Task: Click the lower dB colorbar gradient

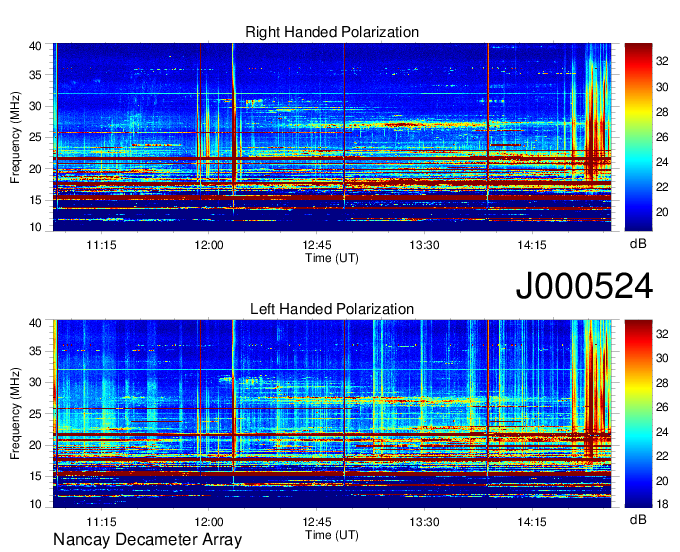Action: [638, 414]
